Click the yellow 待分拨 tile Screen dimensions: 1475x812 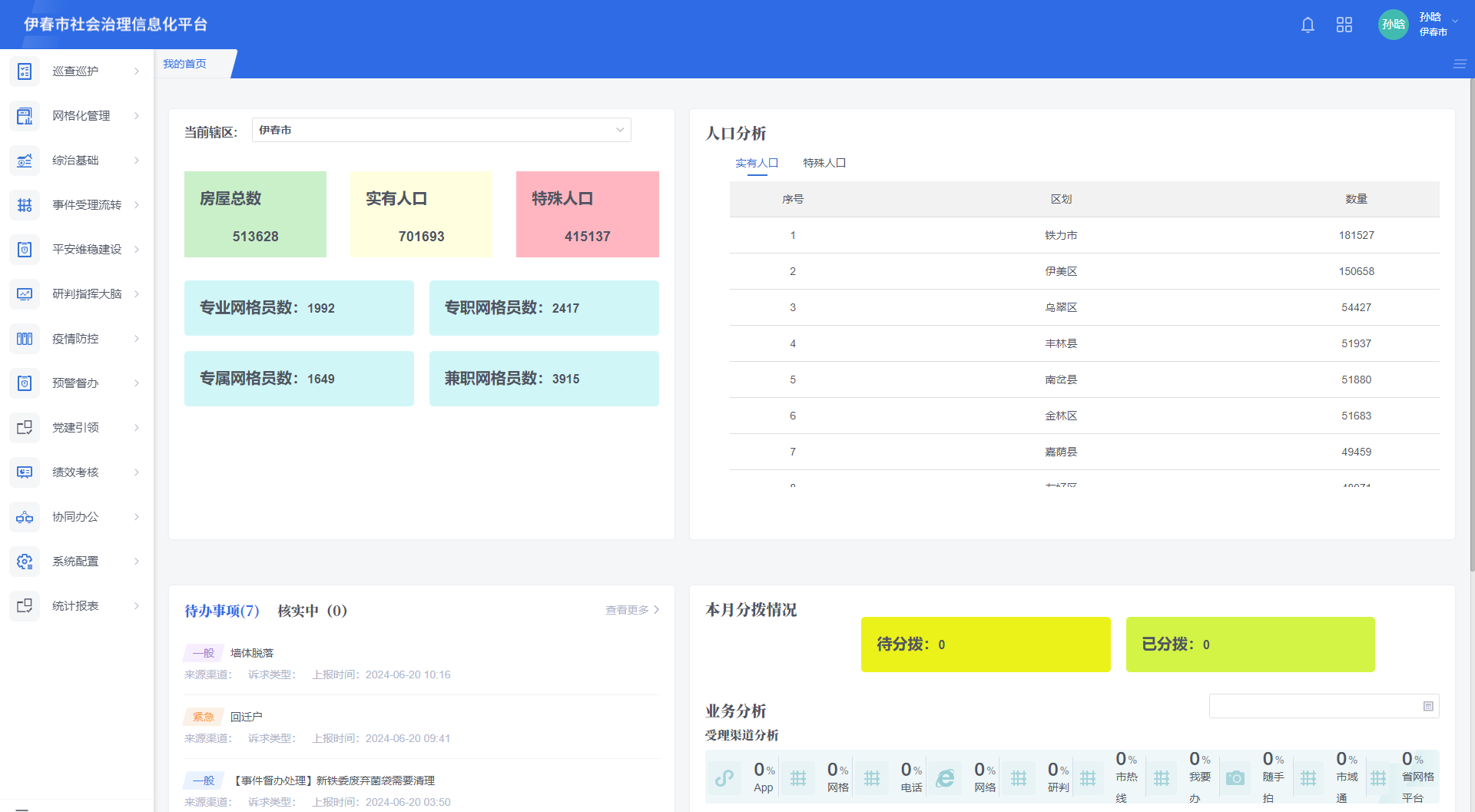pos(985,645)
